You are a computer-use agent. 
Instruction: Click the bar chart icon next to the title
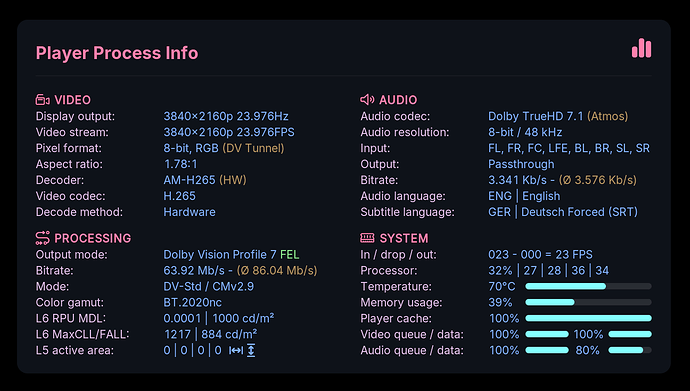click(x=642, y=48)
